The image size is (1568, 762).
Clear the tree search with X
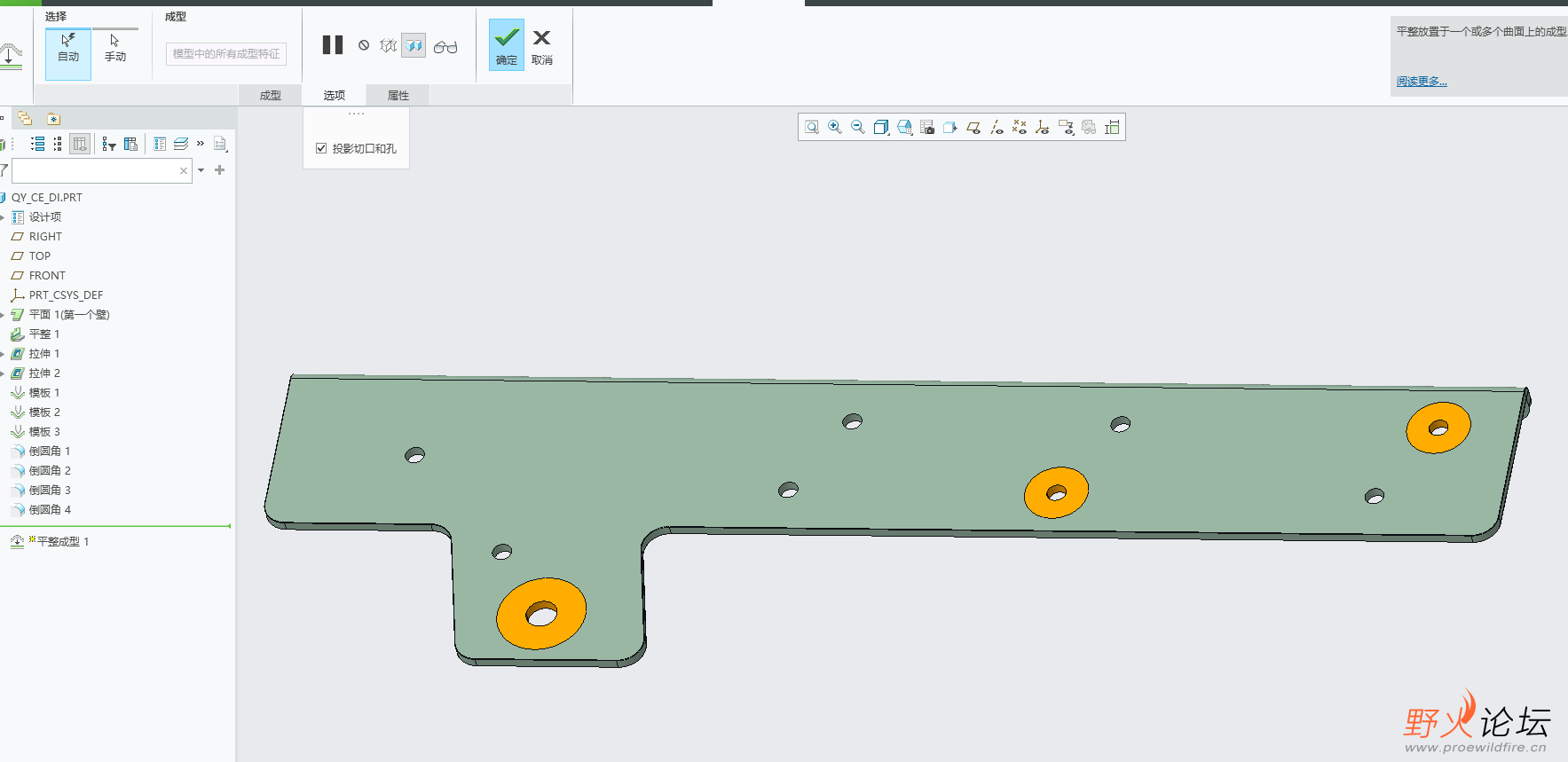tap(184, 170)
